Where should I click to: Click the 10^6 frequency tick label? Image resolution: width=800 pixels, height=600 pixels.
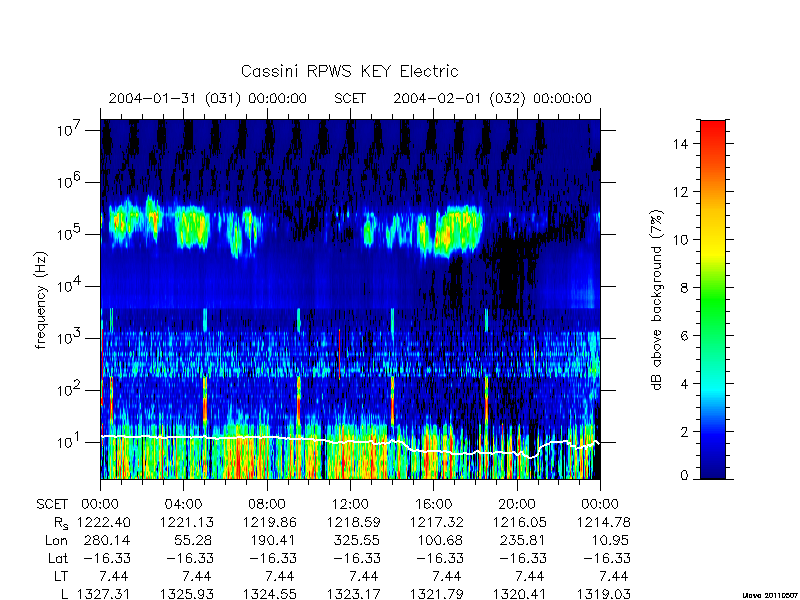coord(69,182)
